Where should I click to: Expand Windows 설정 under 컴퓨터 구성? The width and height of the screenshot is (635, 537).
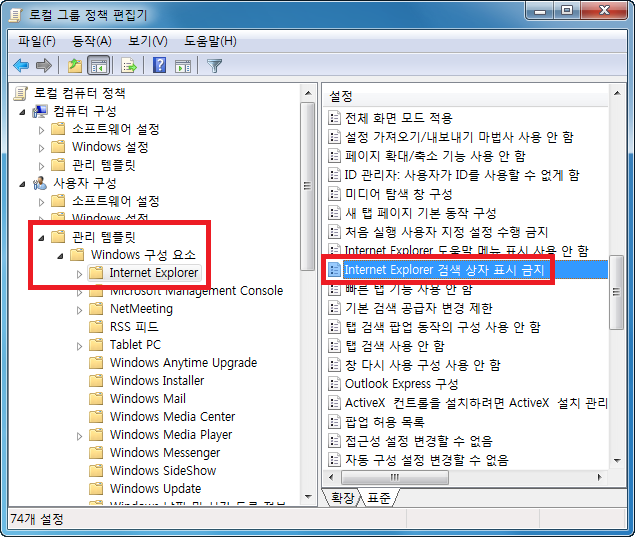click(41, 148)
